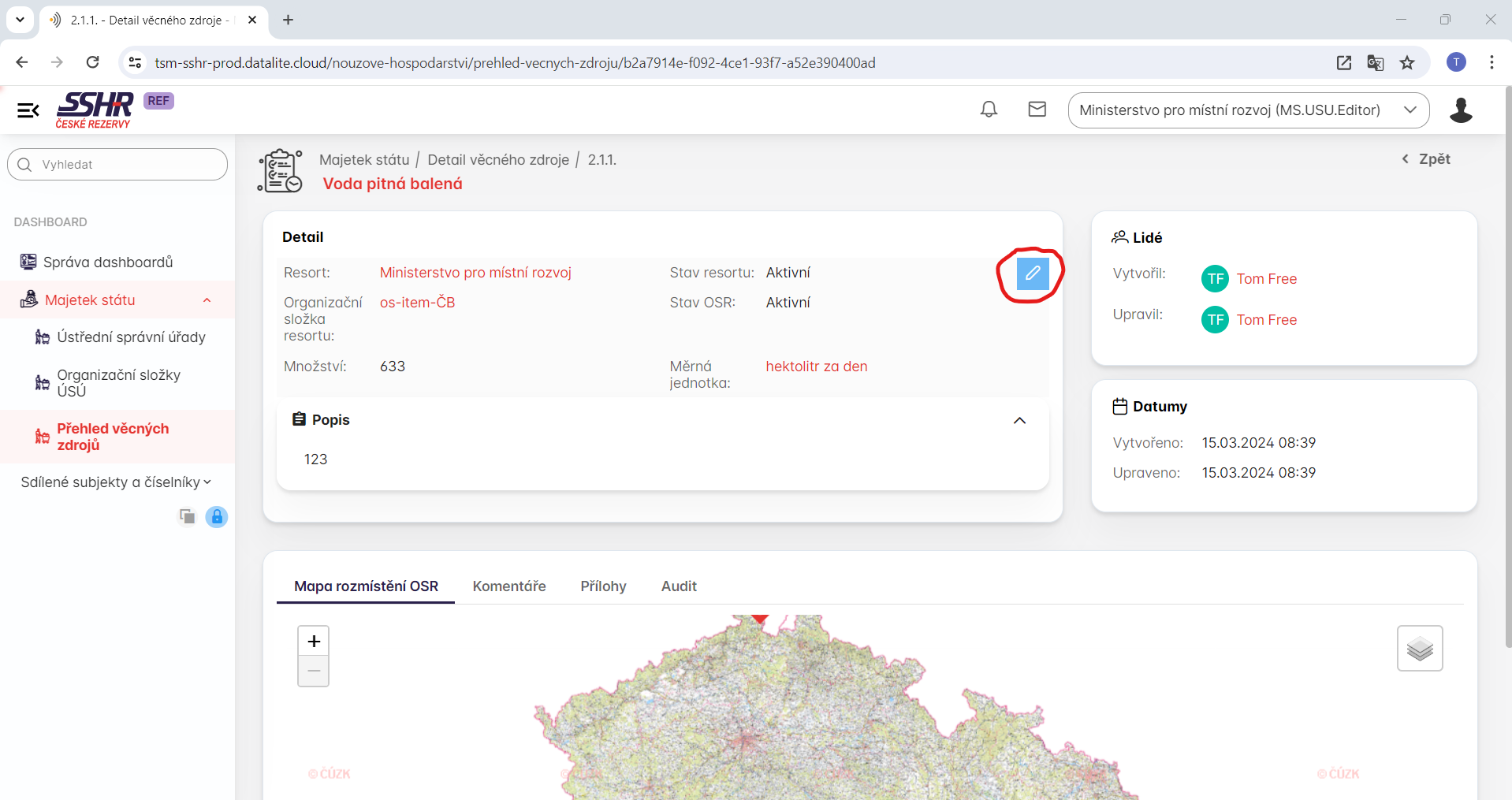This screenshot has height=800, width=1512.
Task: Open the map layers switcher
Action: tap(1419, 649)
